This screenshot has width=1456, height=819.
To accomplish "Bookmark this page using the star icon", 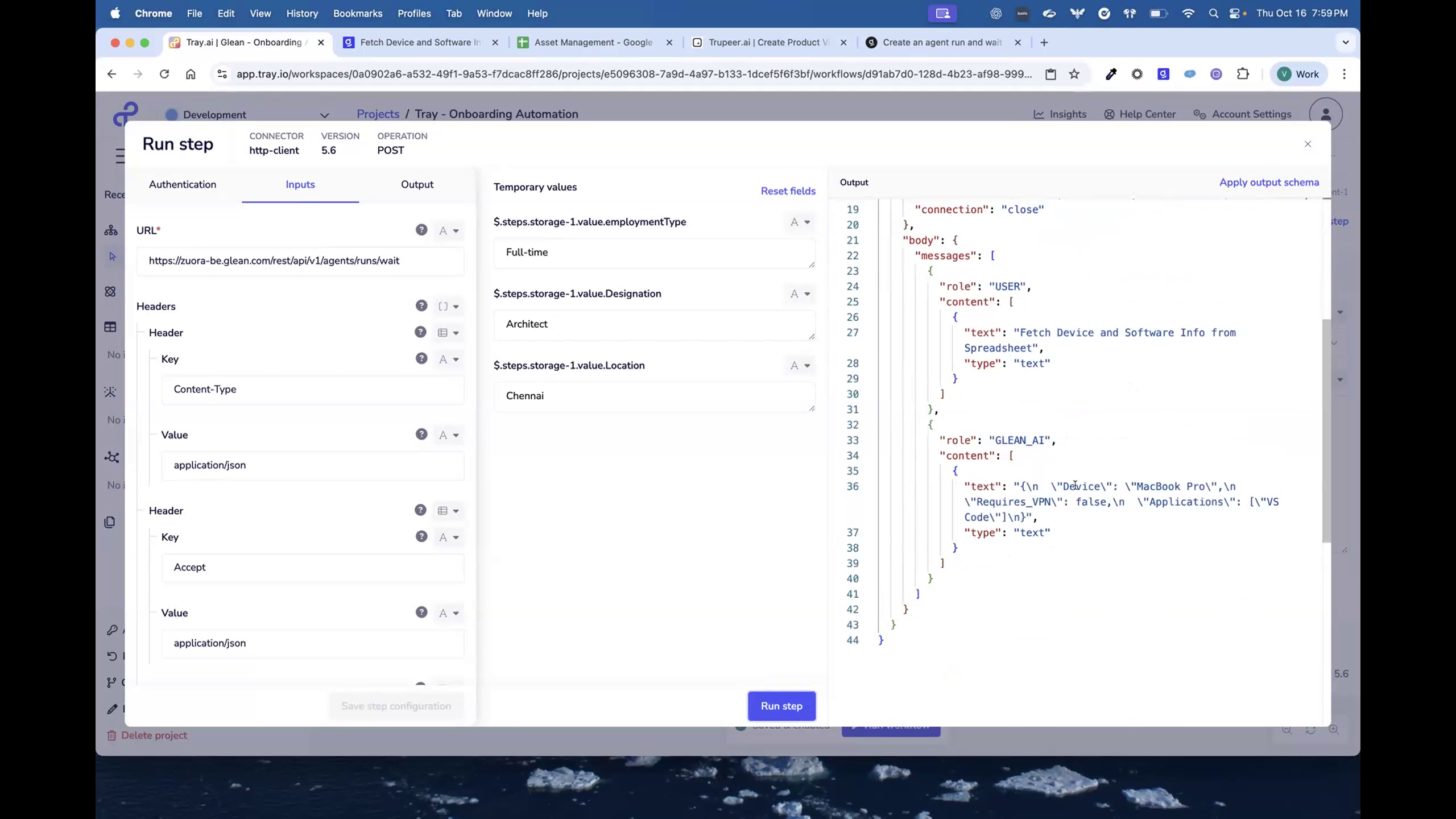I will 1073,74.
